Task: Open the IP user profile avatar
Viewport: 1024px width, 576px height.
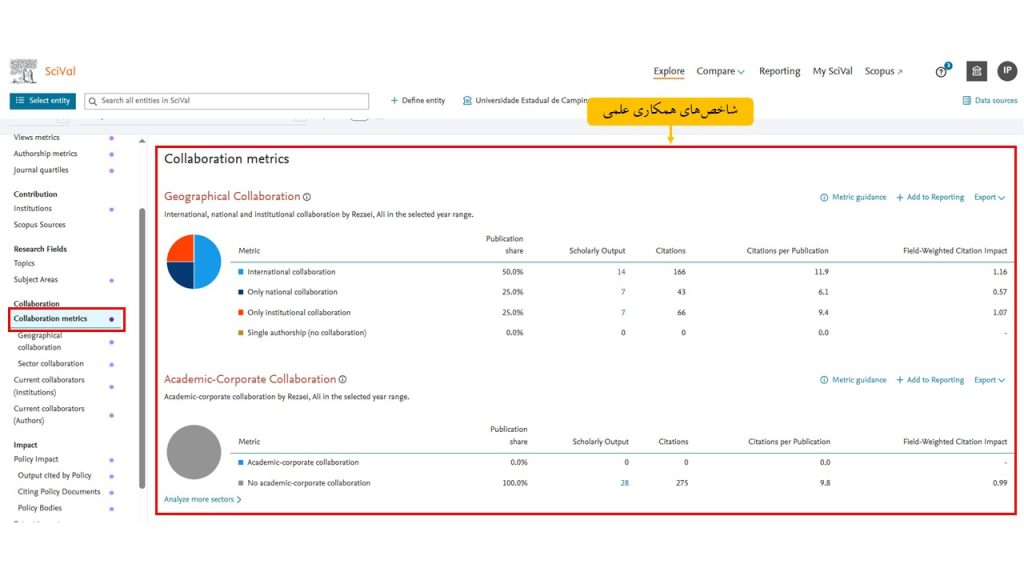Action: (x=1007, y=71)
